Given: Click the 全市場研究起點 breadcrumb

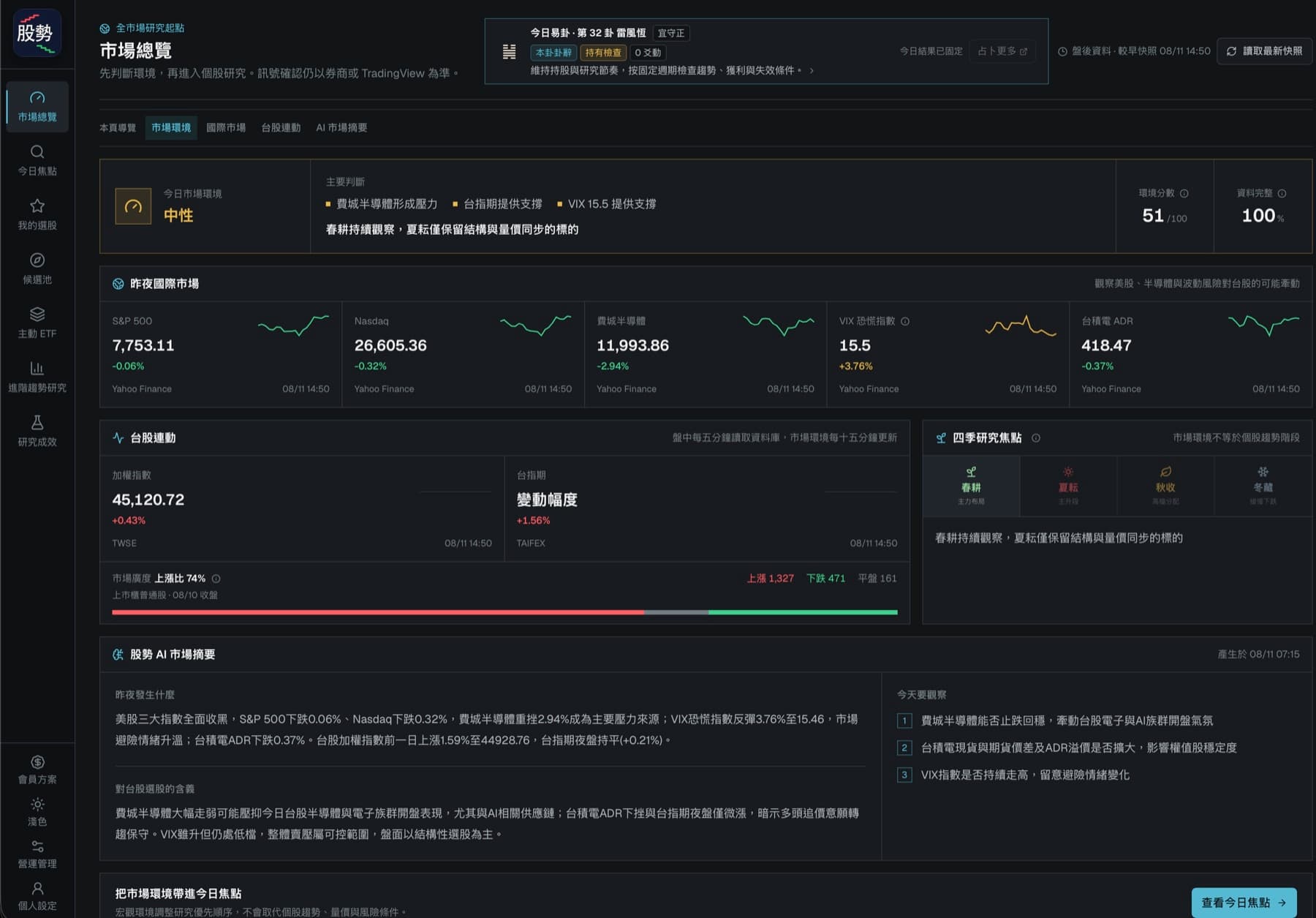Looking at the screenshot, I should point(142,28).
